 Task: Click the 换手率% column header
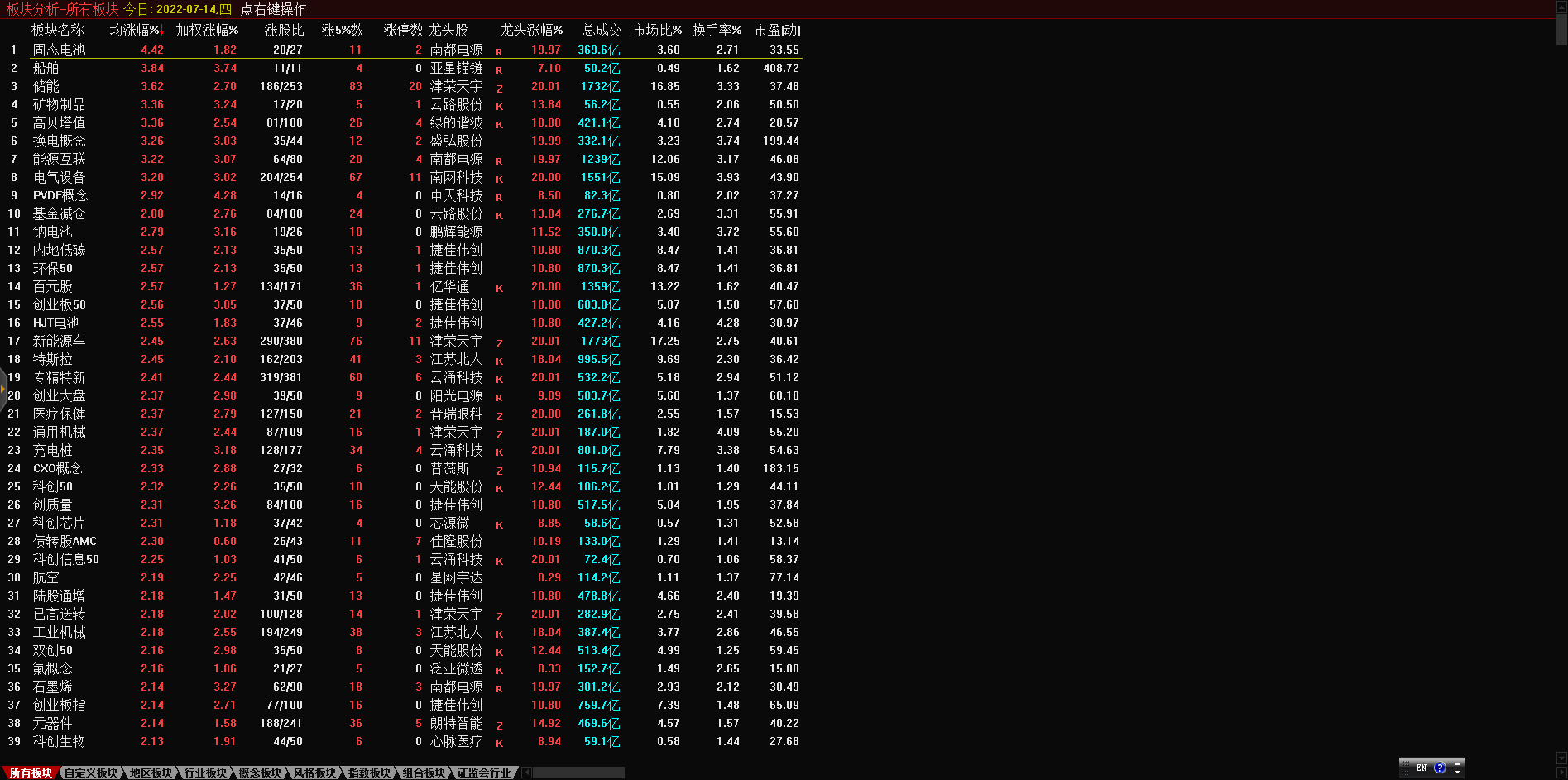pyautogui.click(x=717, y=30)
